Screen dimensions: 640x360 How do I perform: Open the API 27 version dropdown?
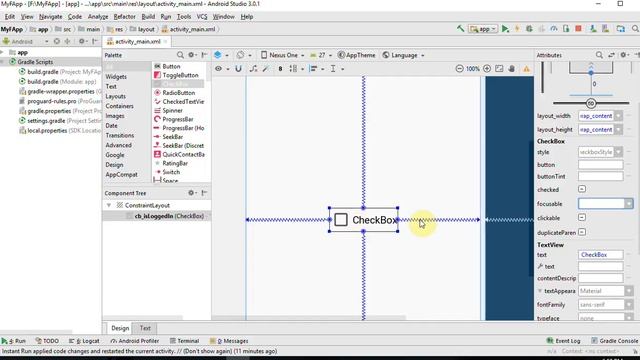(x=321, y=55)
